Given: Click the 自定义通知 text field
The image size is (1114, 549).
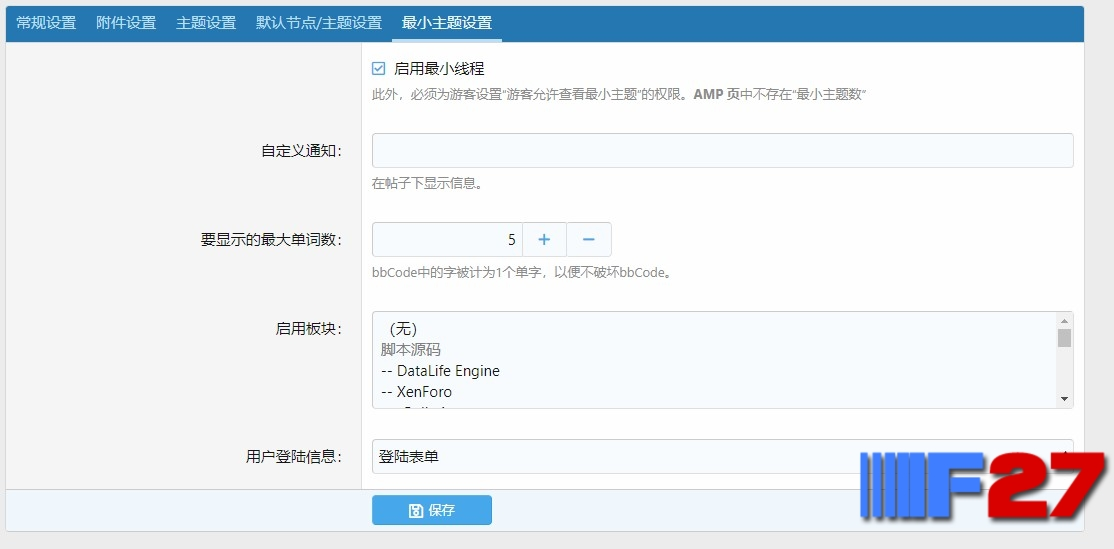Looking at the screenshot, I should (x=723, y=151).
